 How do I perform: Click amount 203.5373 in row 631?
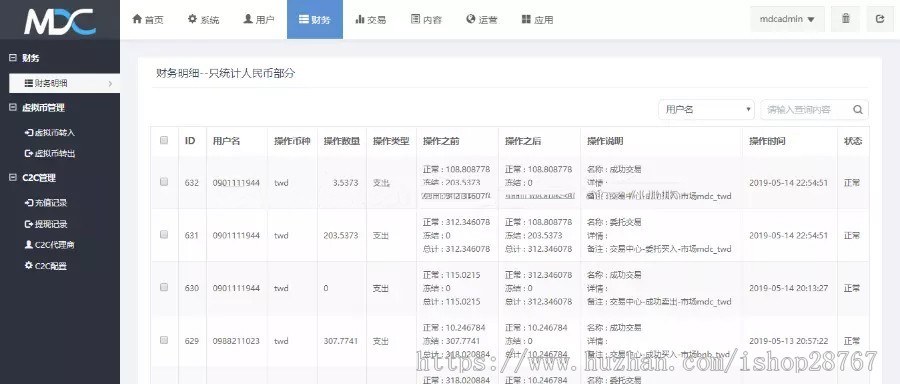(x=341, y=235)
